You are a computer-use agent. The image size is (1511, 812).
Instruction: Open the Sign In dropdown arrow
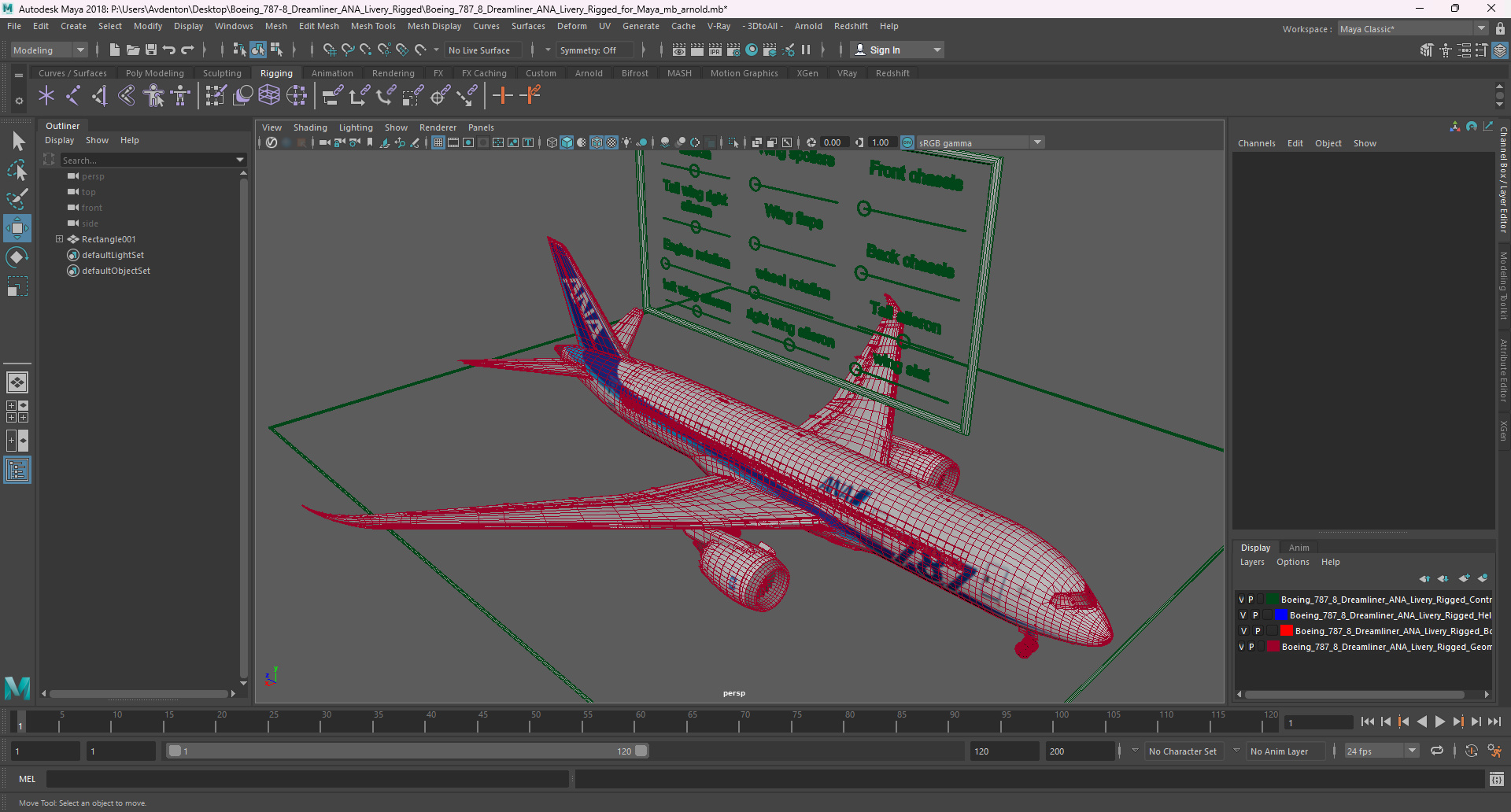tap(937, 50)
